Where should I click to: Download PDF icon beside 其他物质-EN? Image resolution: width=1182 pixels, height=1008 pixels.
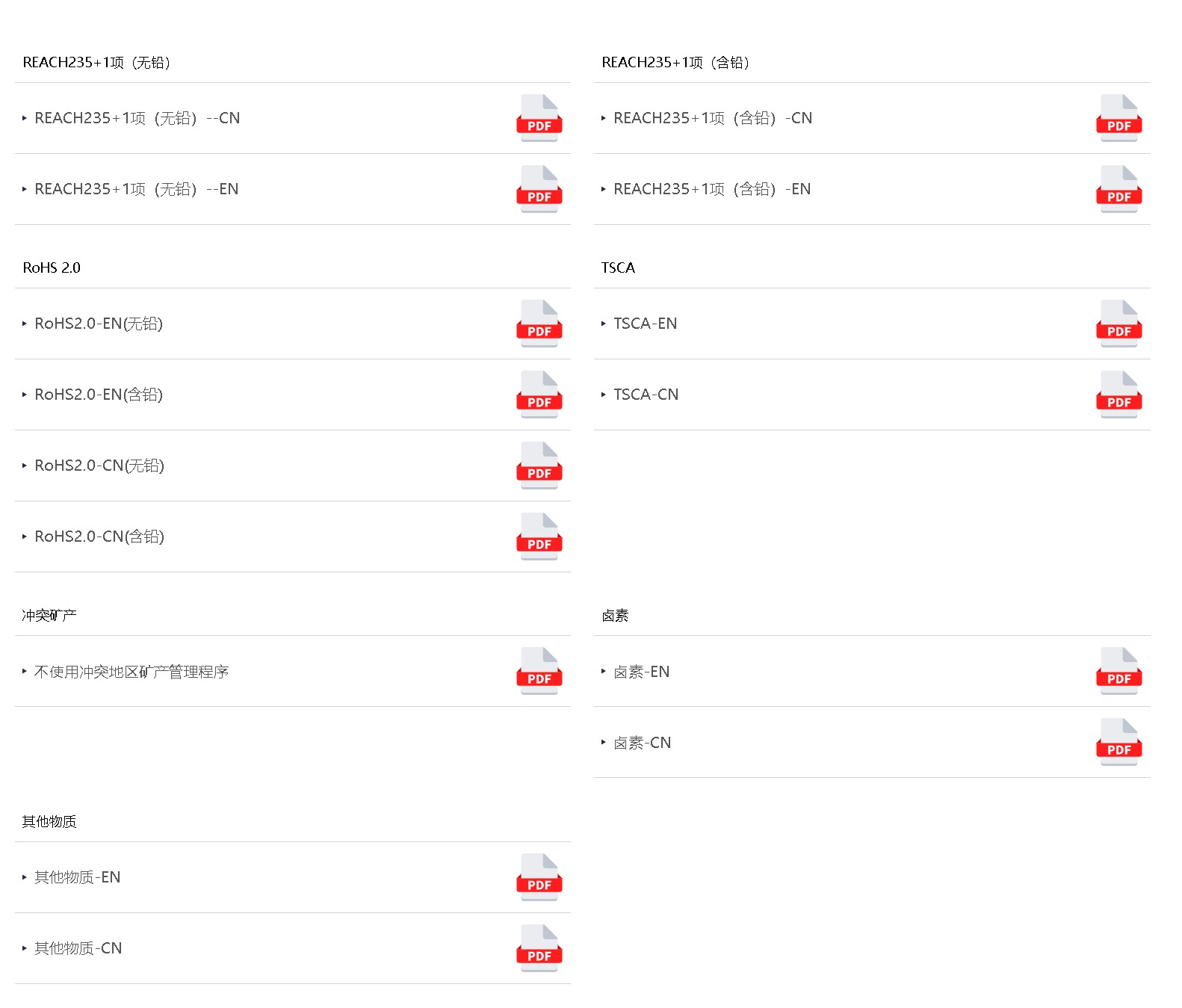(539, 877)
